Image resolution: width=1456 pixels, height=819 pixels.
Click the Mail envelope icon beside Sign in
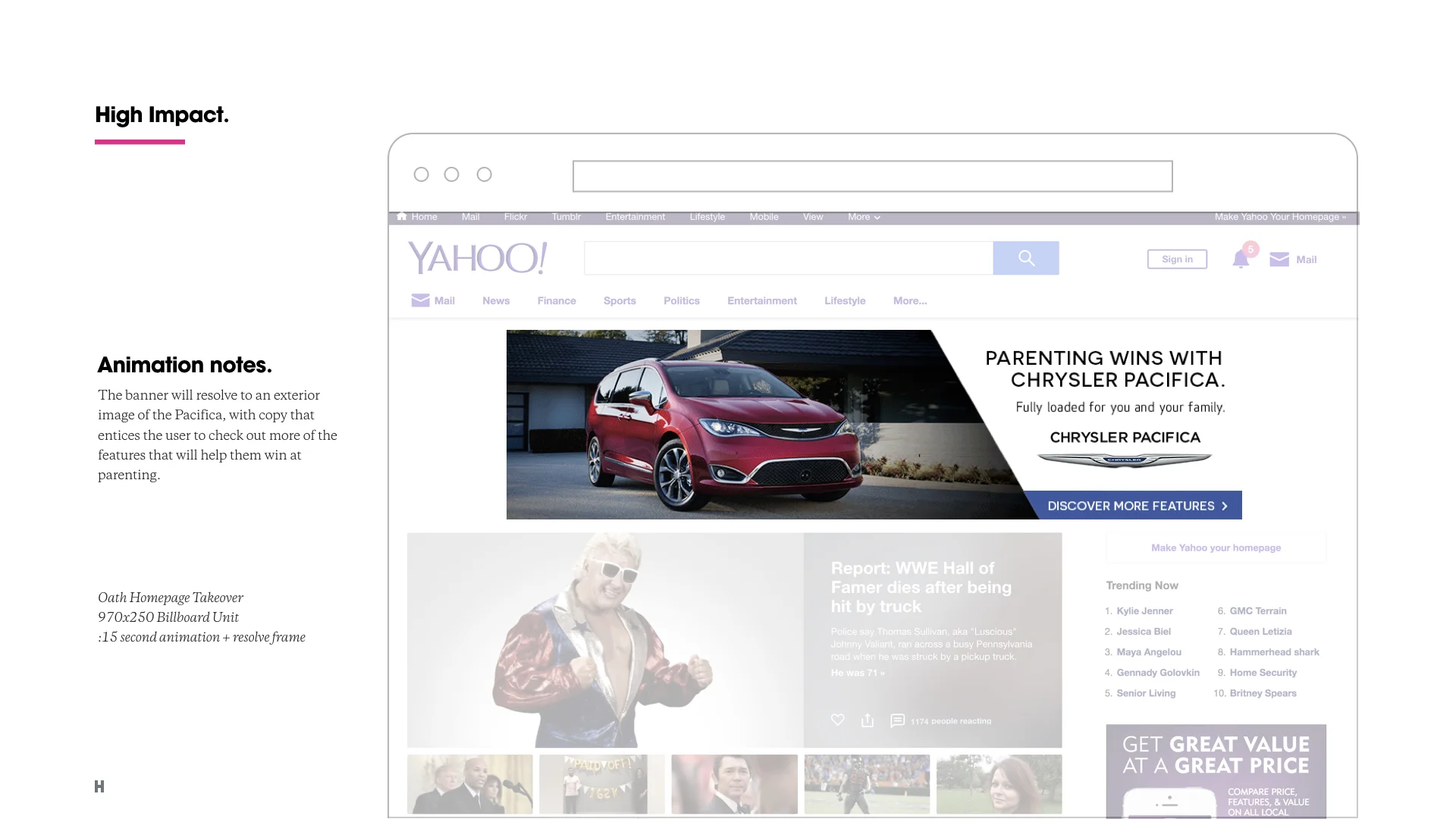click(1279, 259)
